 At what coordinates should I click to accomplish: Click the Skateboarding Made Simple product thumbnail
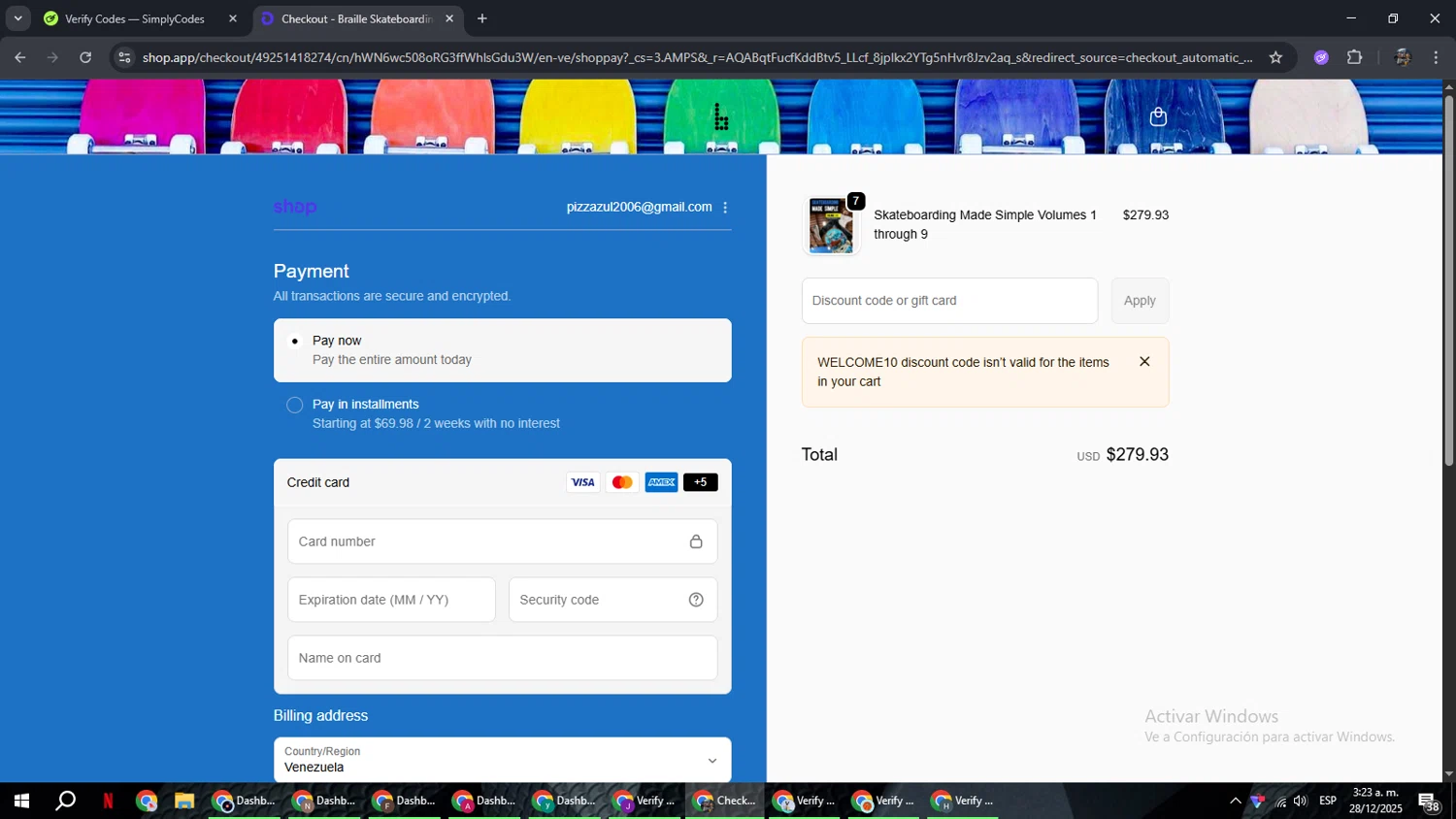831,225
